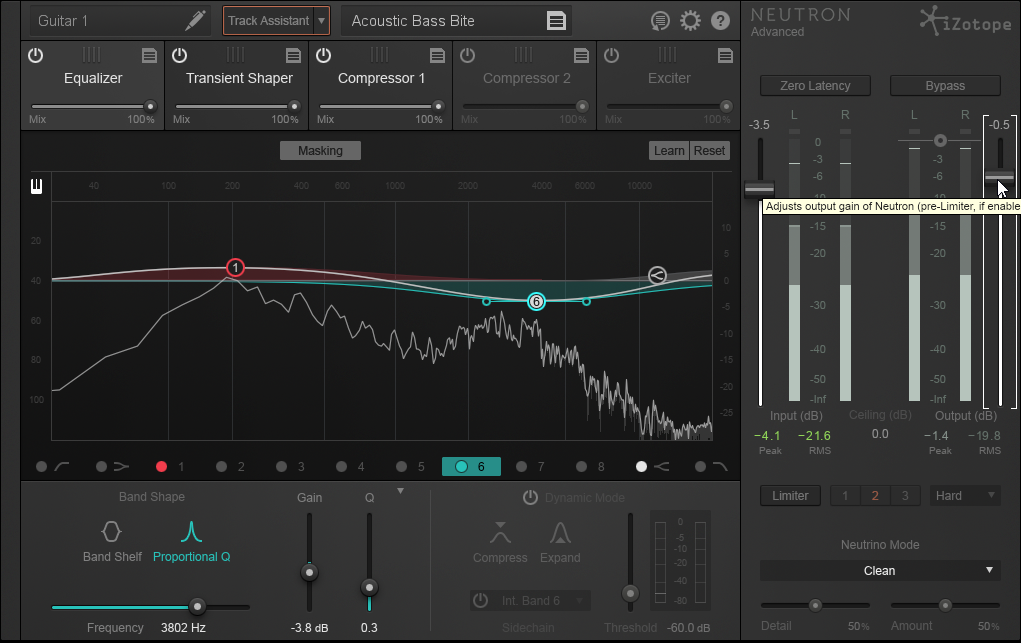Click EQ node 1 on the curve

235,267
